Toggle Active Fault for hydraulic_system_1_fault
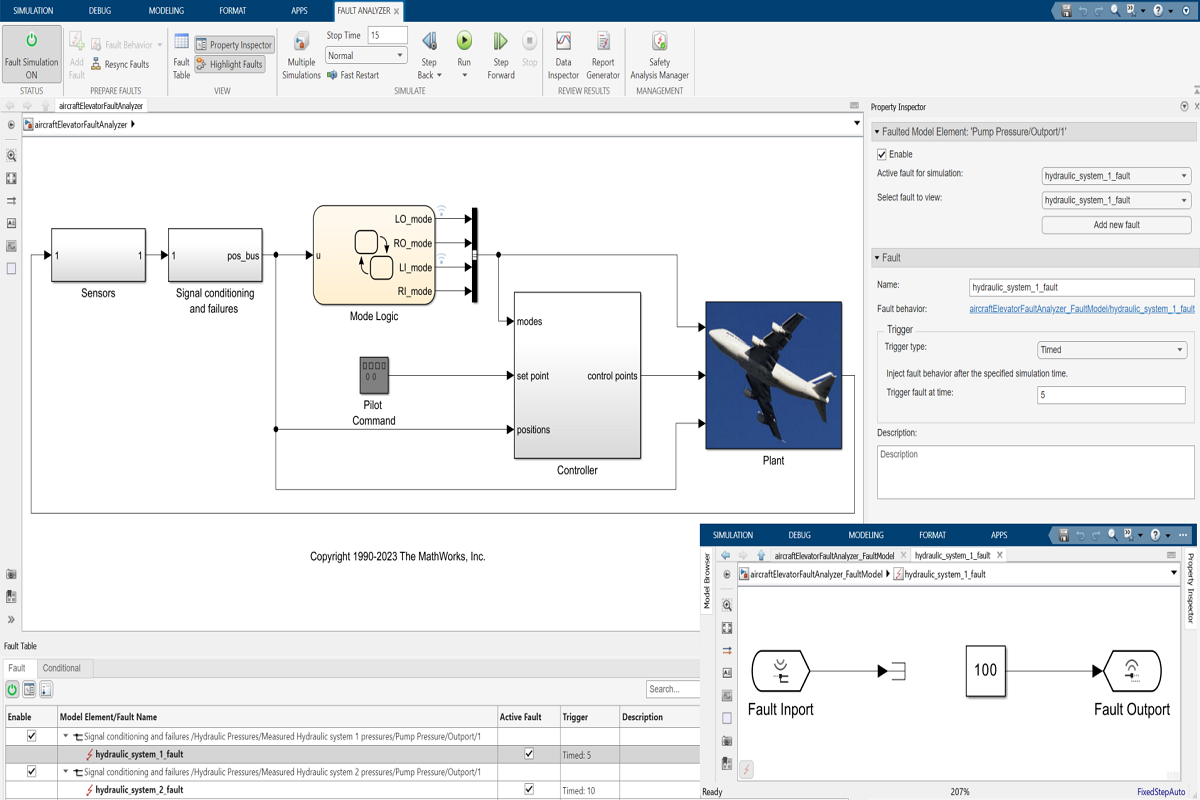The height and width of the screenshot is (800, 1200). [528, 753]
